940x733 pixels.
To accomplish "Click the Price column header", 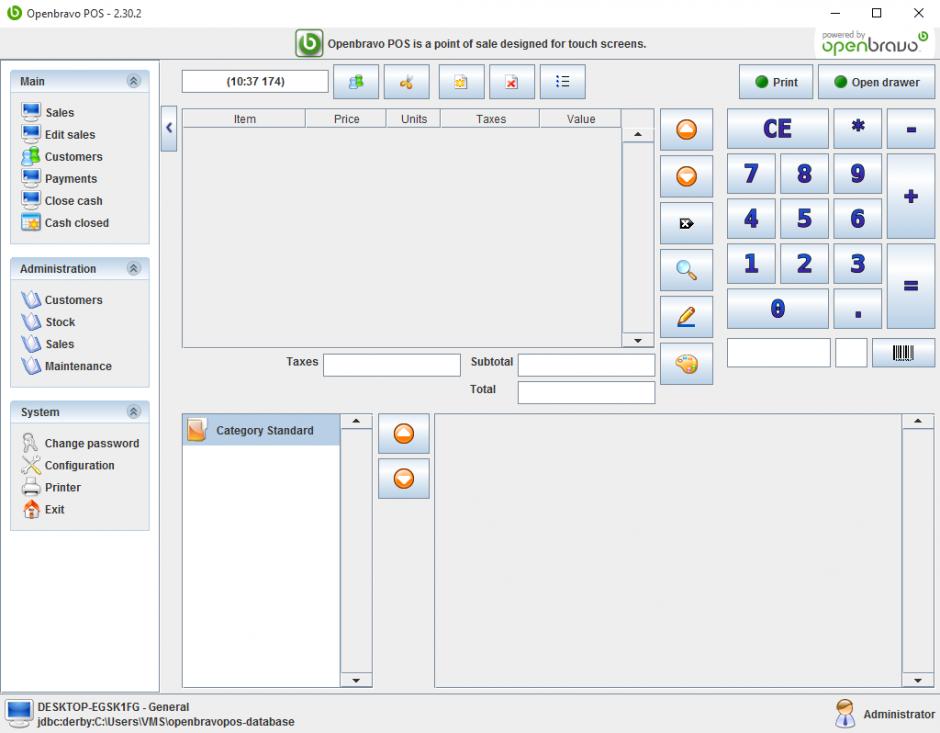I will tap(346, 119).
